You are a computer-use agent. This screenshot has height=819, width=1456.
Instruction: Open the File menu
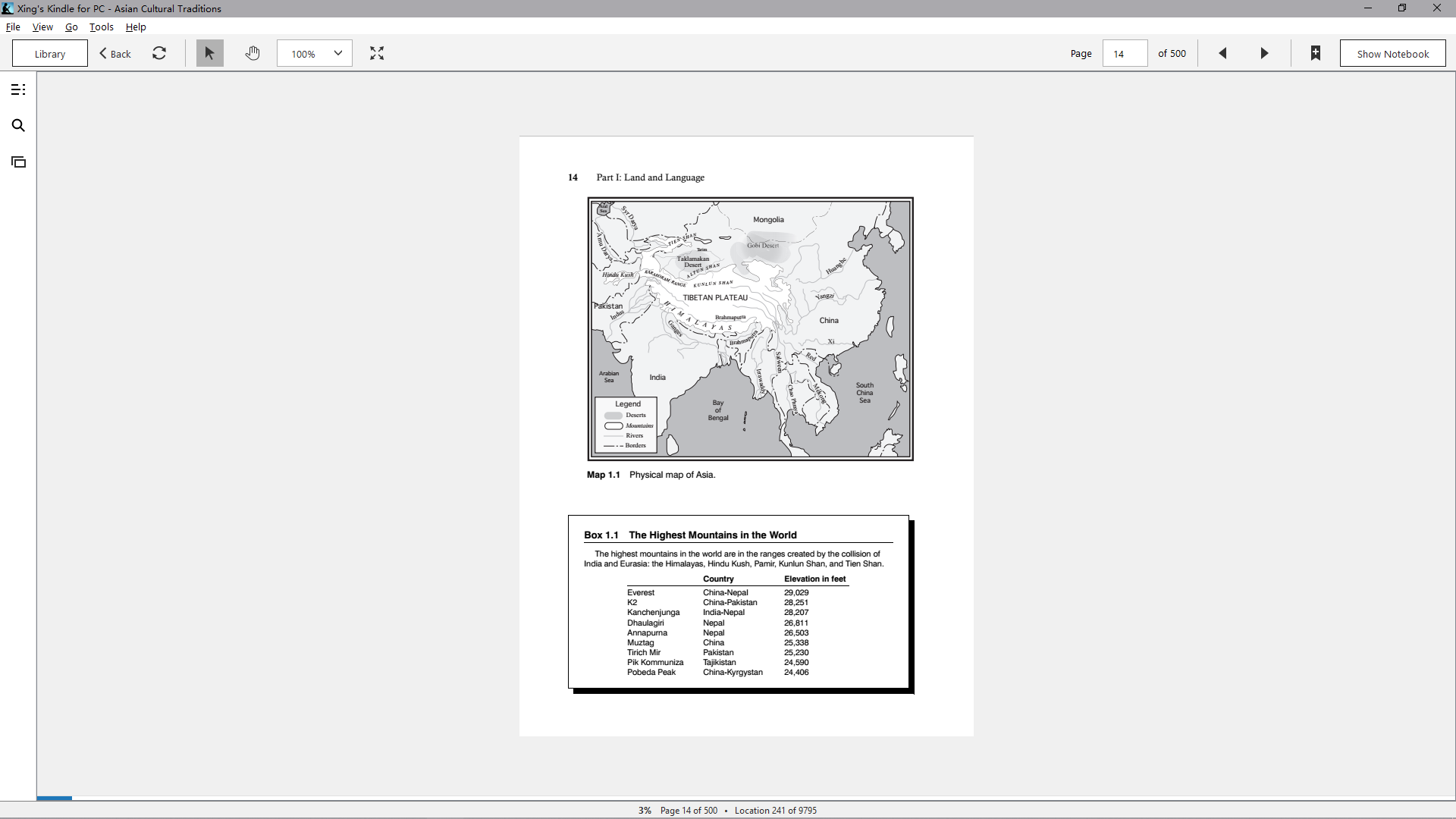pyautogui.click(x=13, y=27)
